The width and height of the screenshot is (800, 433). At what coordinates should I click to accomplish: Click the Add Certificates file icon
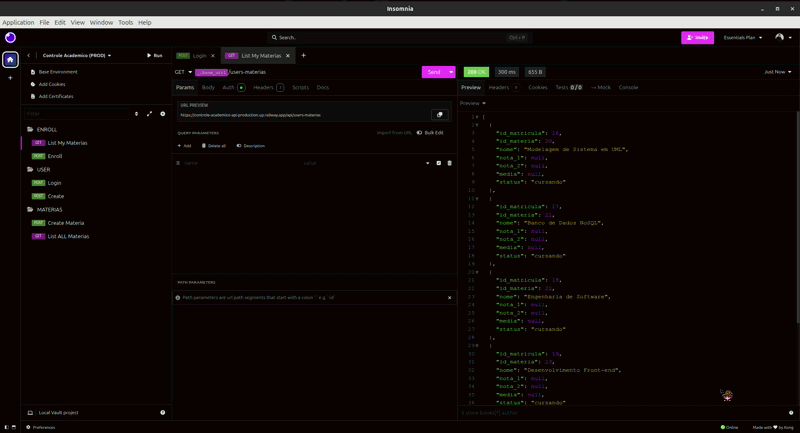33,96
